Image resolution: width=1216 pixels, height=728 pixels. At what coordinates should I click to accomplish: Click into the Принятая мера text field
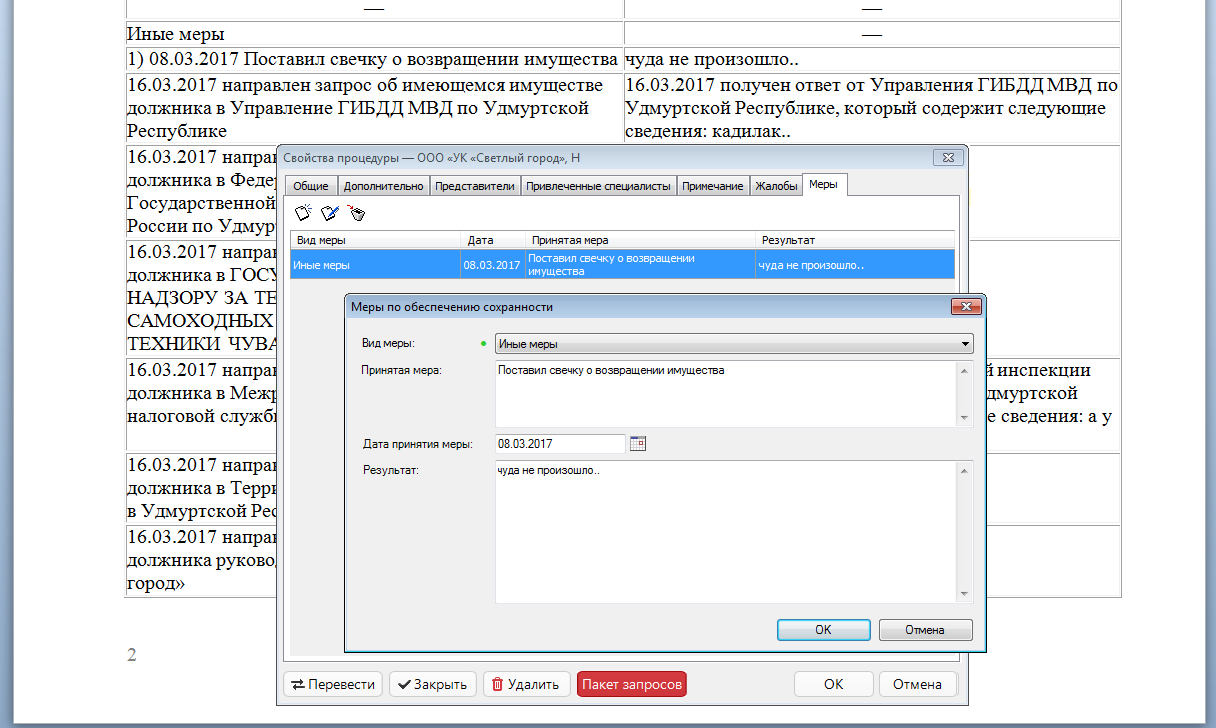click(725, 393)
